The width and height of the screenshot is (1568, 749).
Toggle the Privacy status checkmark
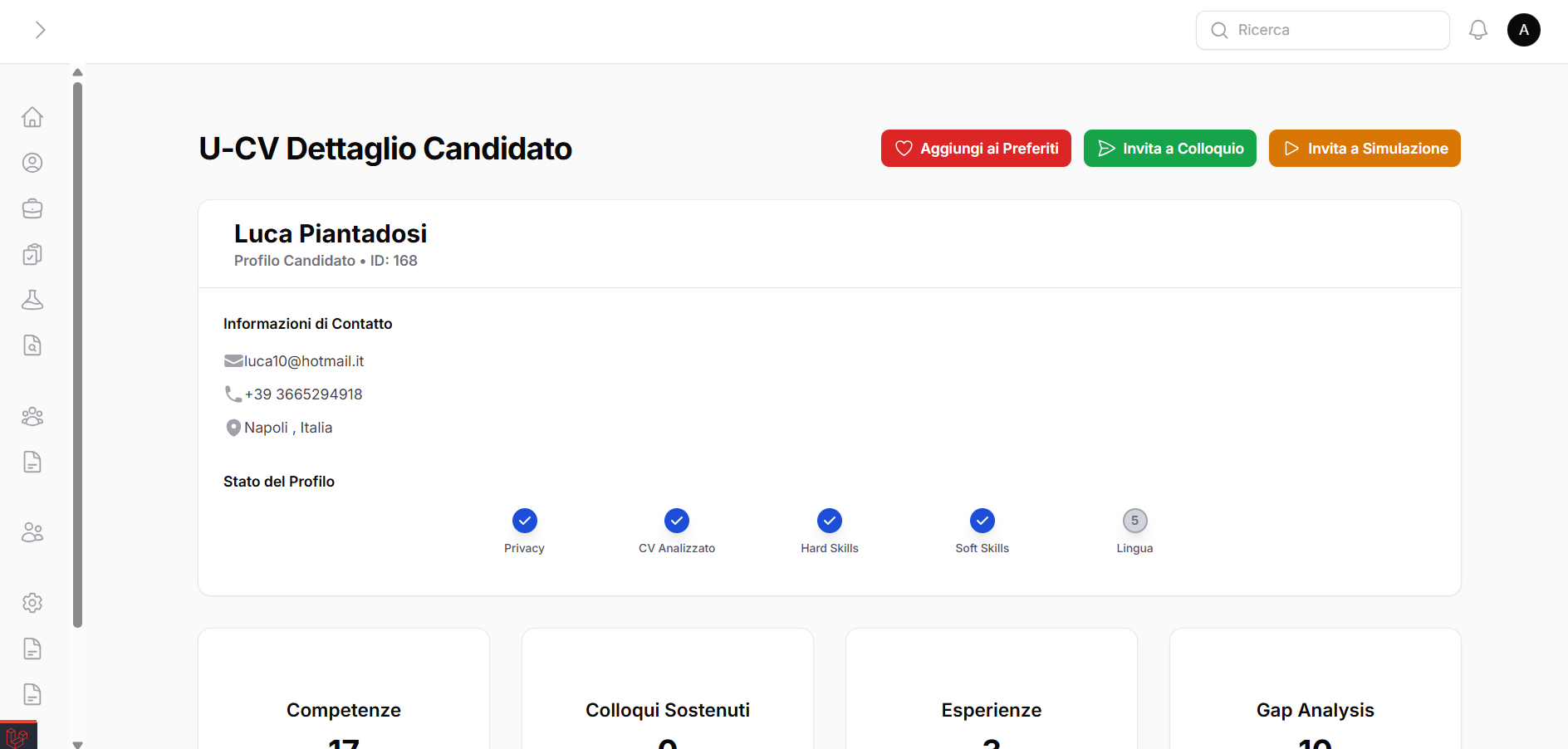524,521
